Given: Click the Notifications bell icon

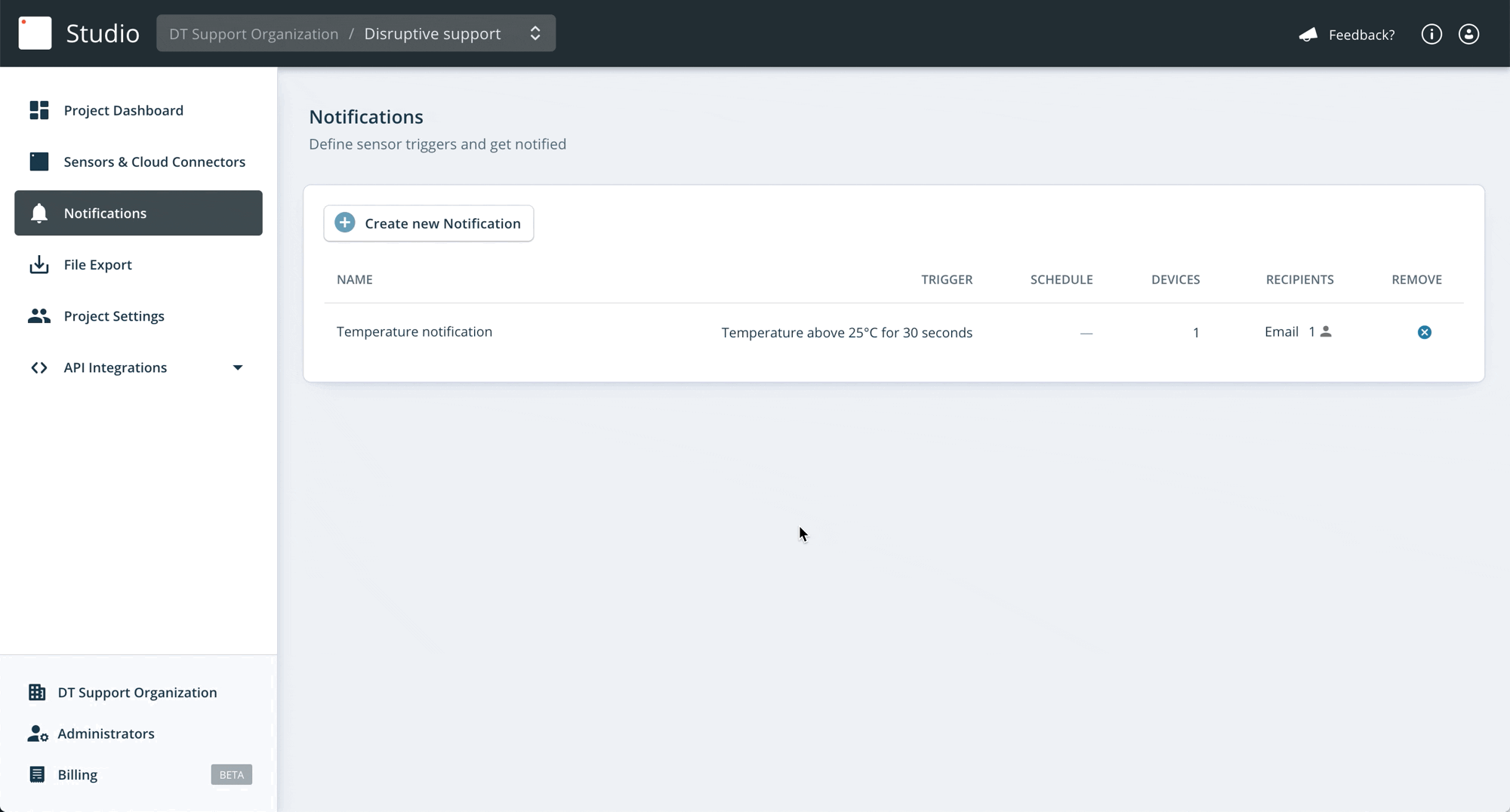Looking at the screenshot, I should [39, 213].
